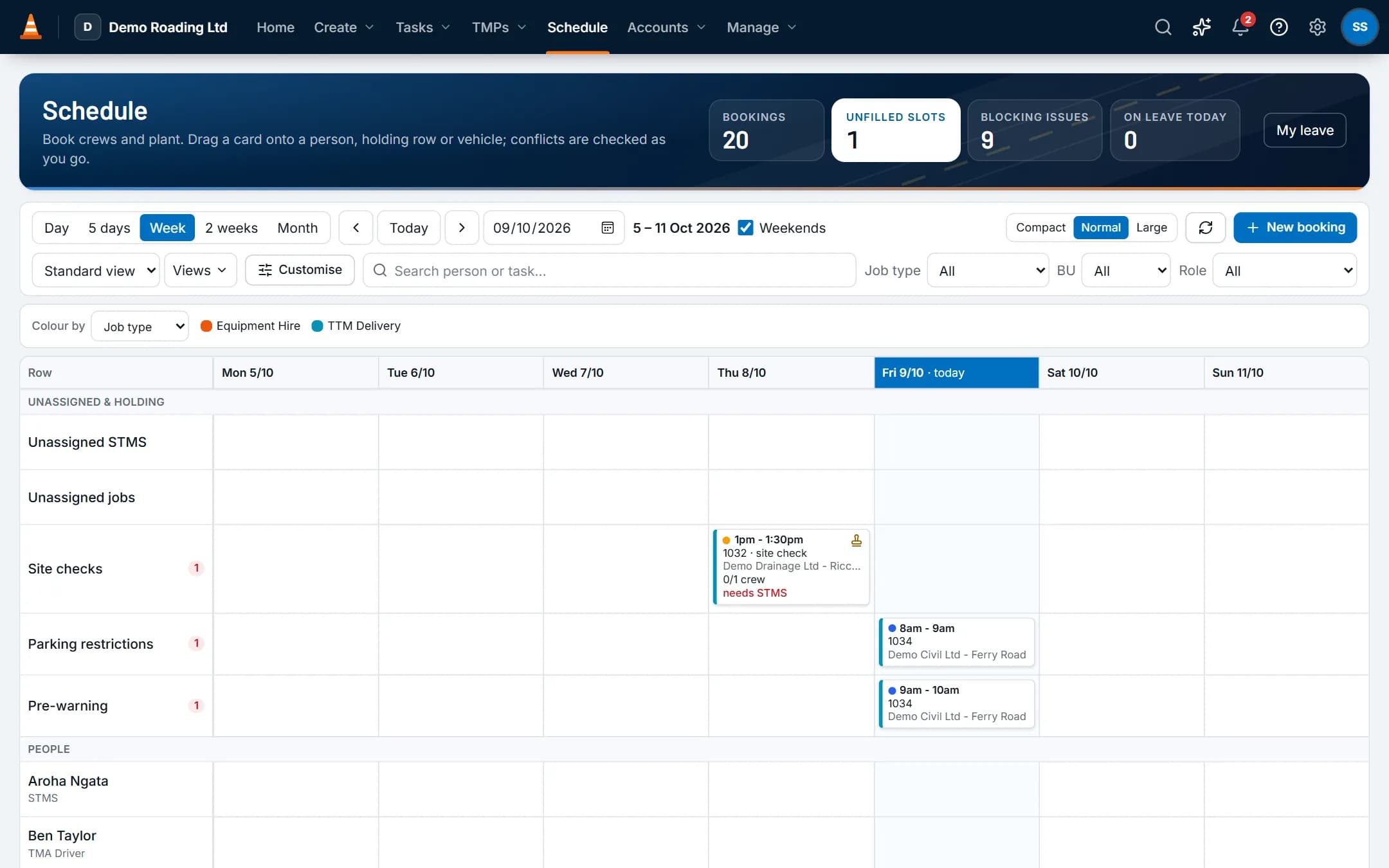The height and width of the screenshot is (868, 1389).
Task: Open the Create menu
Action: pos(343,27)
